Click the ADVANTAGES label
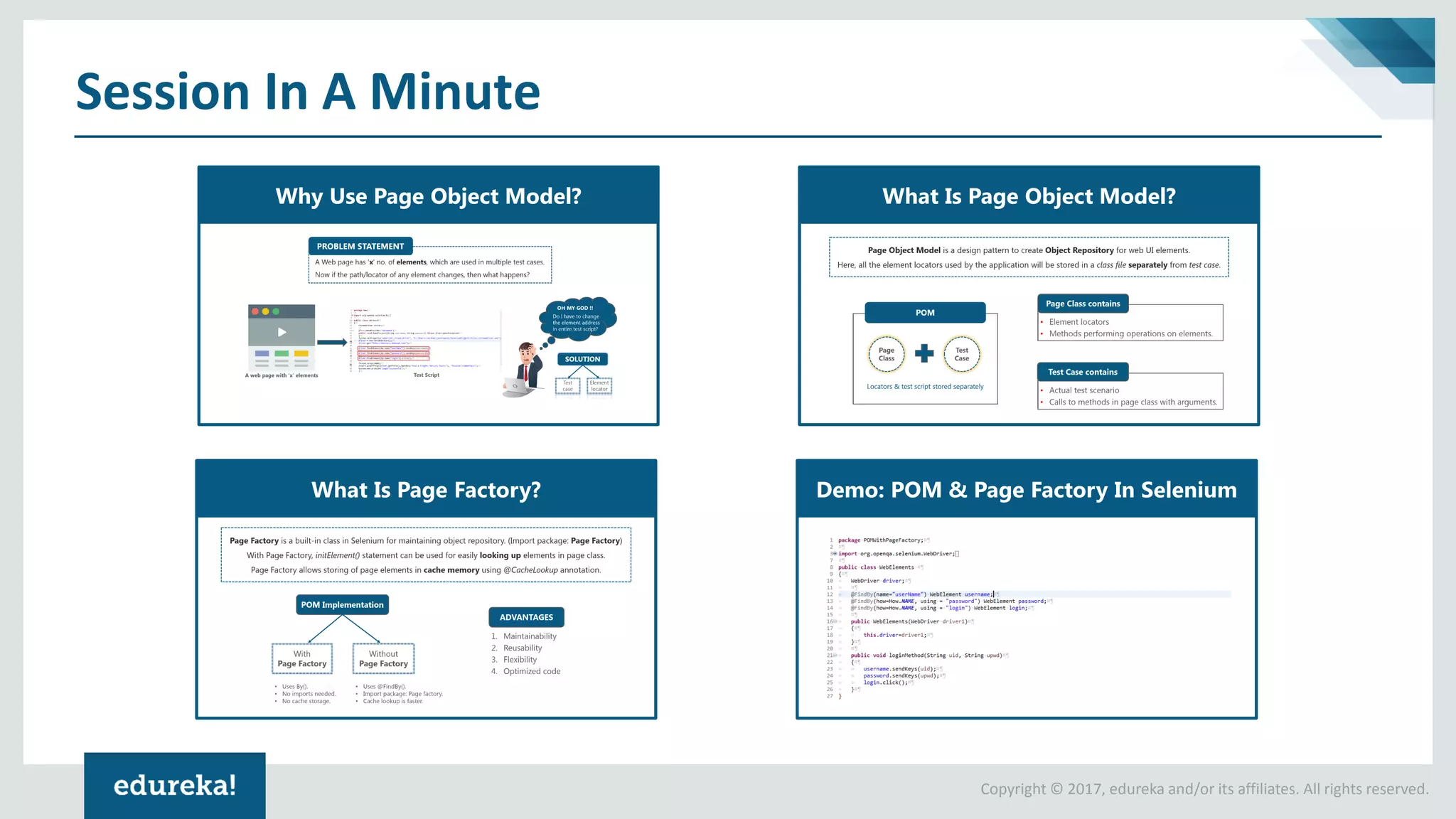Viewport: 1456px width, 819px height. 526,617
